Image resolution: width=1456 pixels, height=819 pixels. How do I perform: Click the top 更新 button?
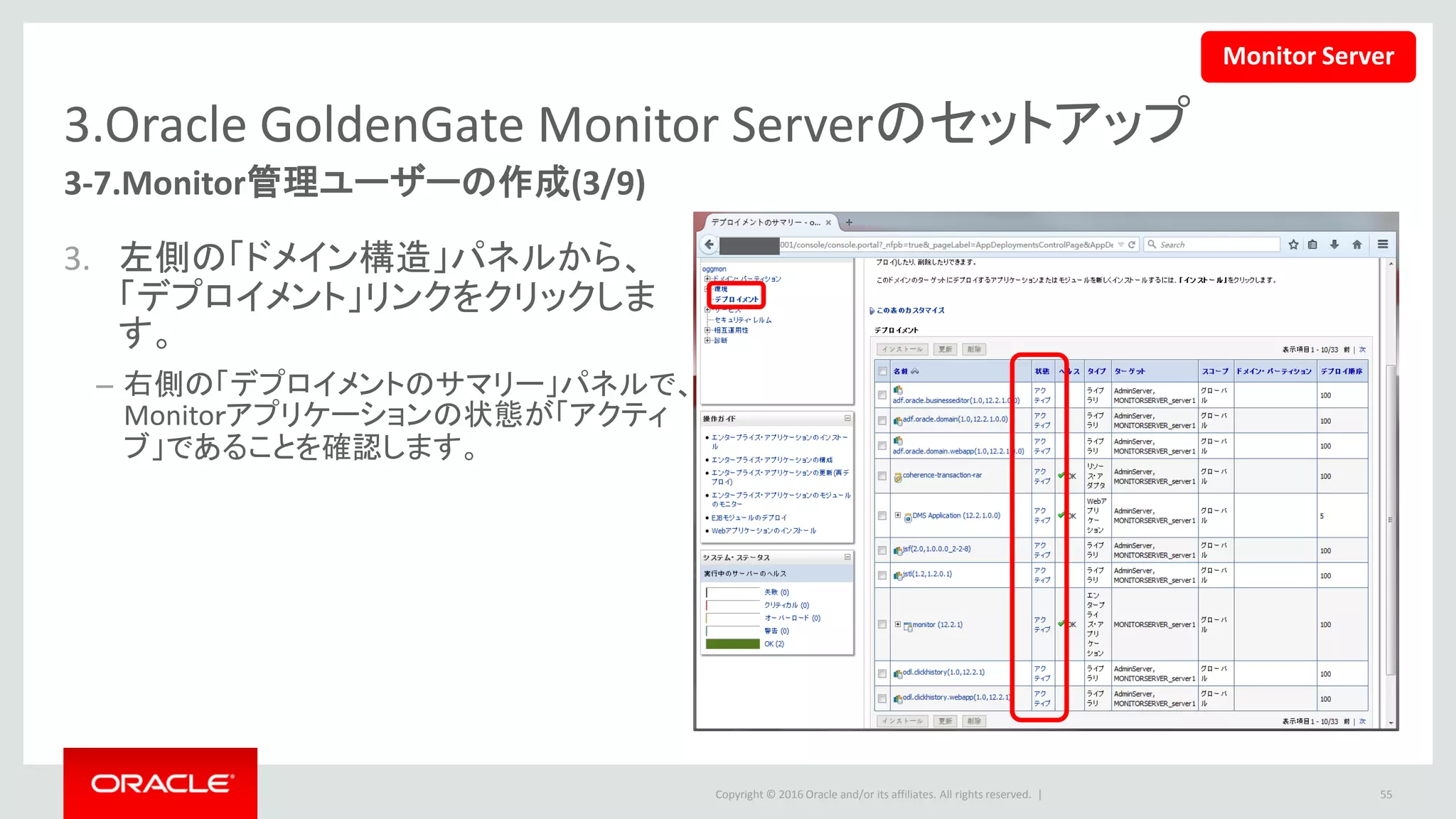(x=945, y=349)
